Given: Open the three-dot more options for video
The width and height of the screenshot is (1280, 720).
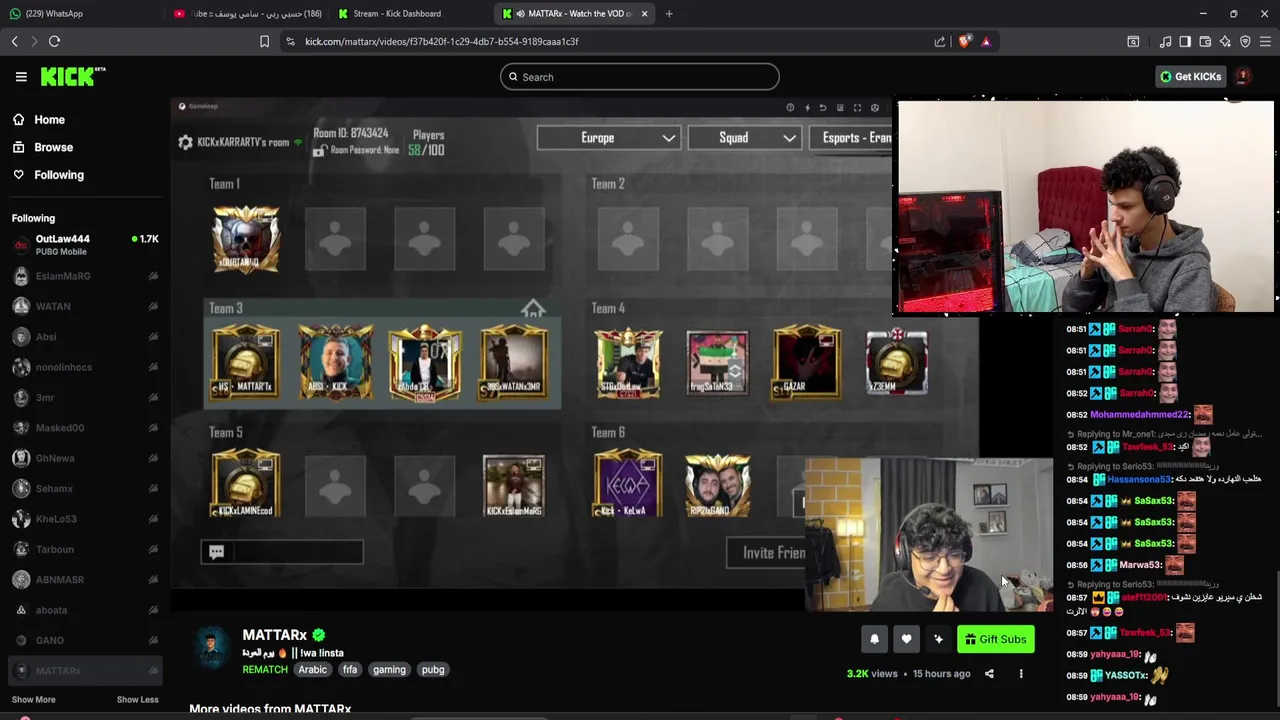Looking at the screenshot, I should [1021, 673].
